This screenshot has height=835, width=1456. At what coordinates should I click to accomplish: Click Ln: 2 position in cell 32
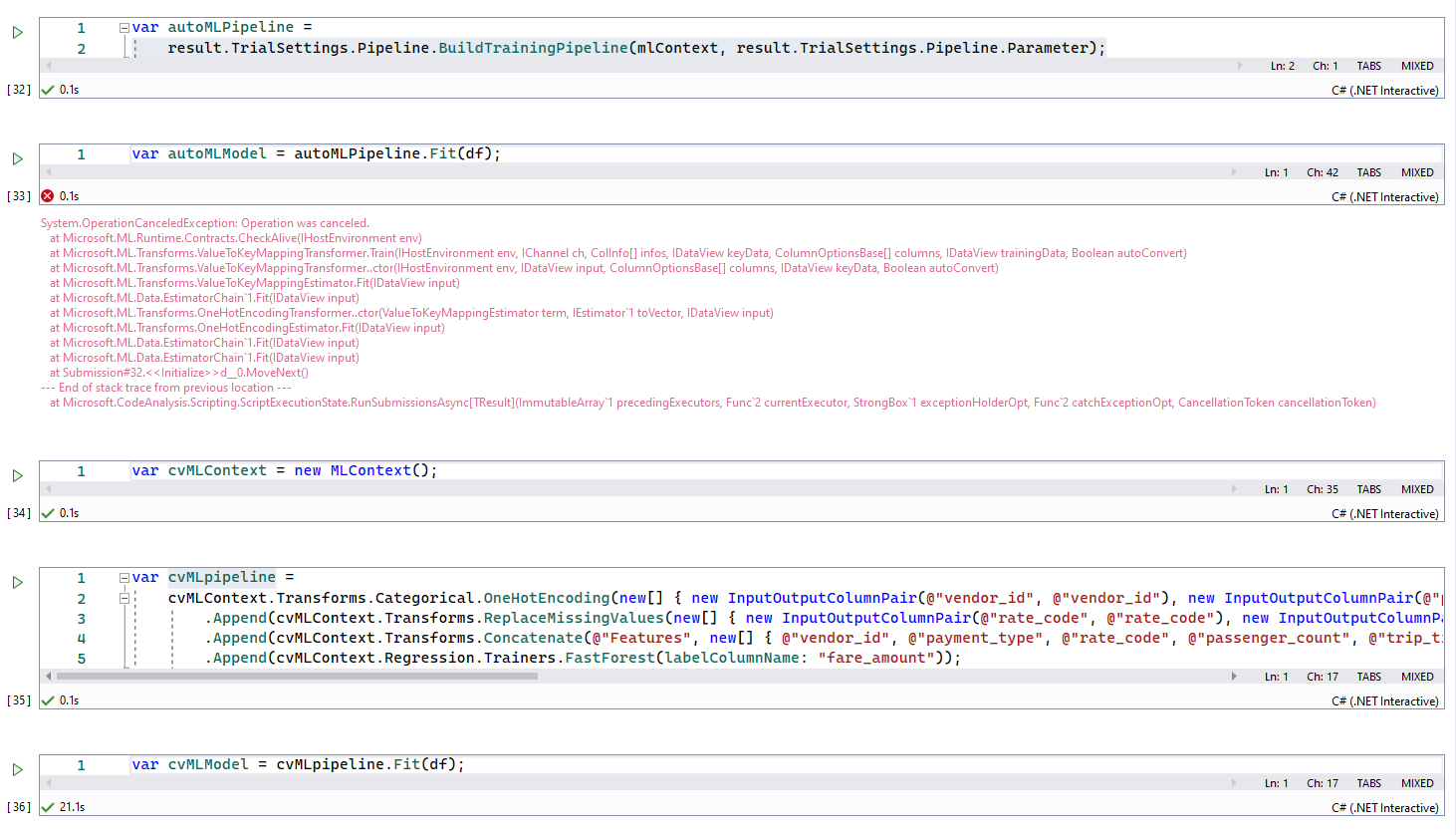click(1282, 66)
